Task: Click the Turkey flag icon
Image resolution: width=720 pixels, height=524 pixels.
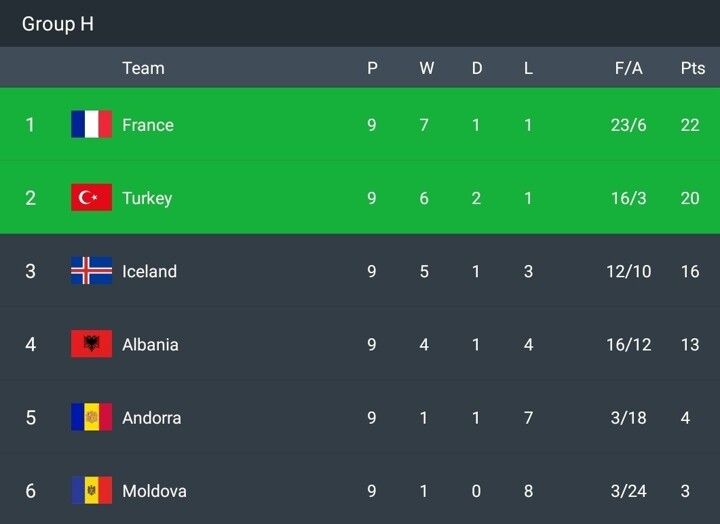Action: click(91, 198)
